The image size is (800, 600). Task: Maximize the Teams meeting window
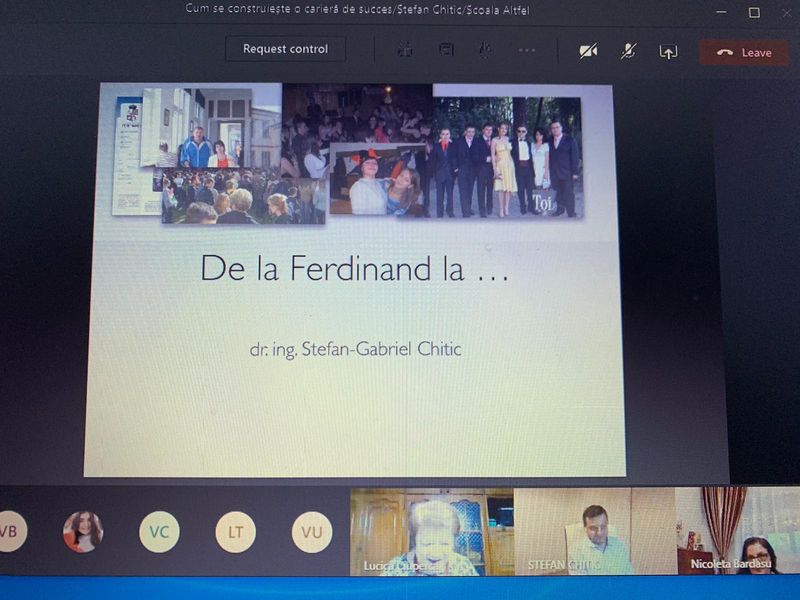[754, 12]
